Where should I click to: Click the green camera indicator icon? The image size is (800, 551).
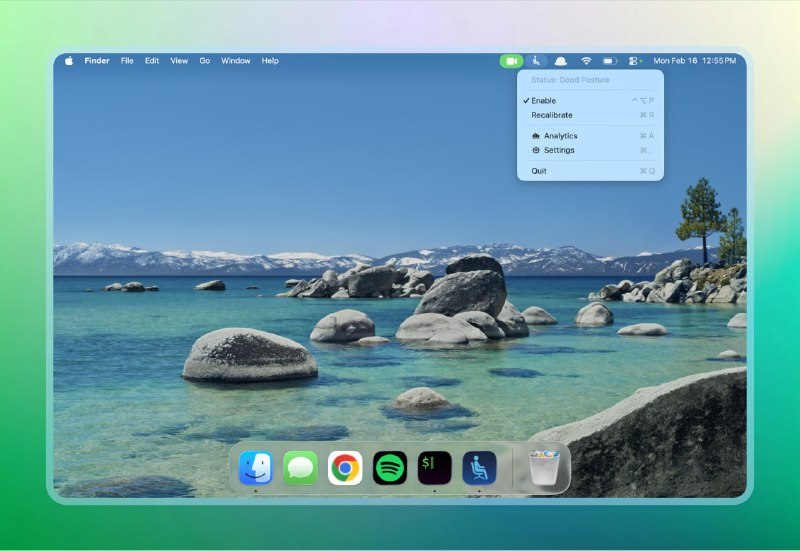point(511,61)
